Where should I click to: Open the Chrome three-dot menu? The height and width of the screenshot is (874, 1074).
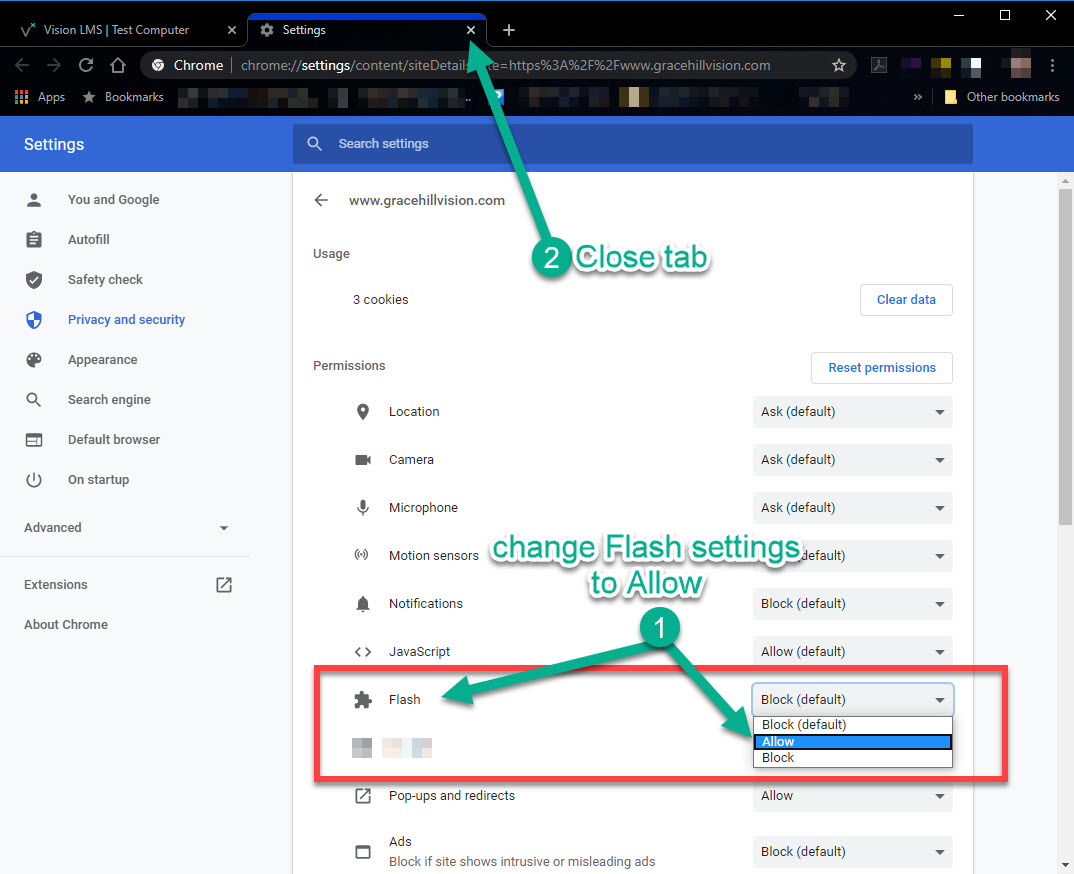(x=1052, y=65)
